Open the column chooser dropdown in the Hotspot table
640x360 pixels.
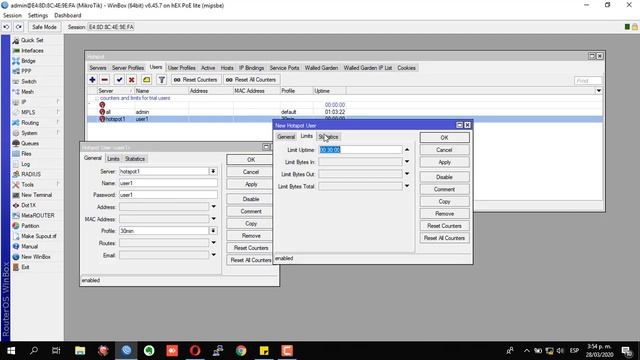pyautogui.click(x=598, y=91)
